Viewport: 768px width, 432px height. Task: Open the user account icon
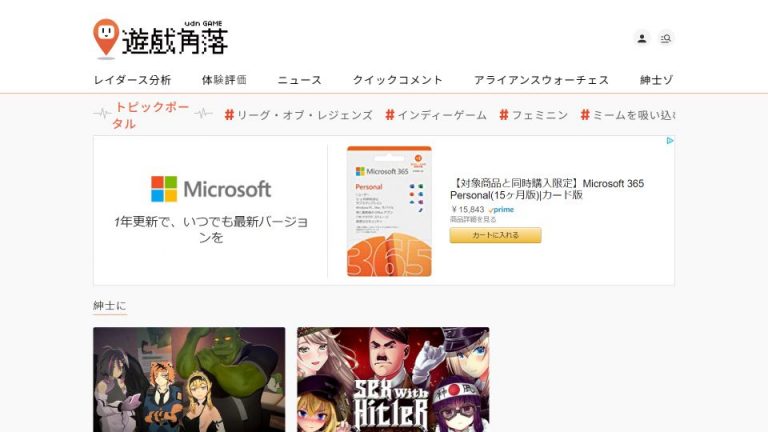pos(642,38)
